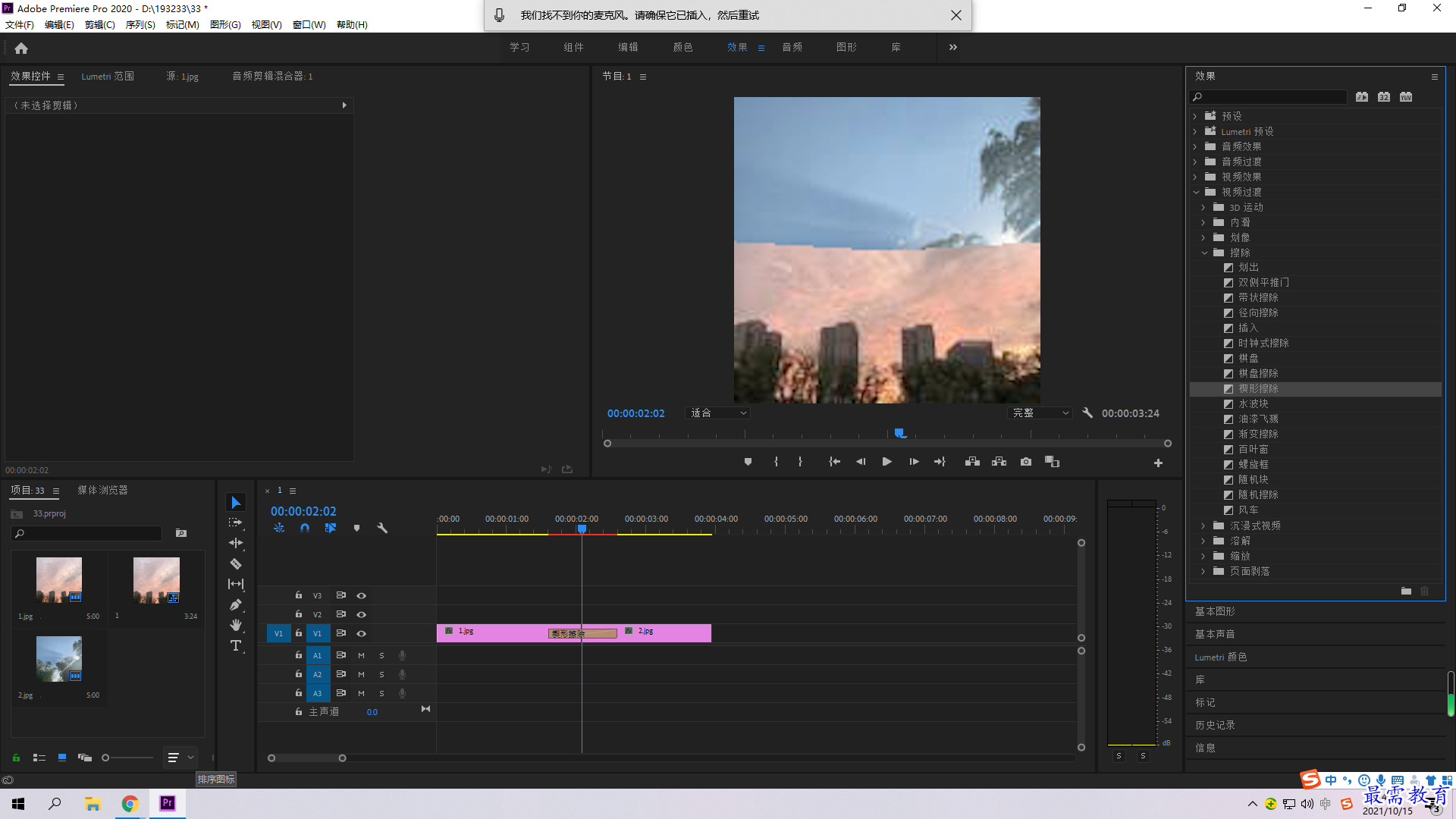Image resolution: width=1456 pixels, height=819 pixels.
Task: Open the 文件(F) menu
Action: pyautogui.click(x=20, y=25)
